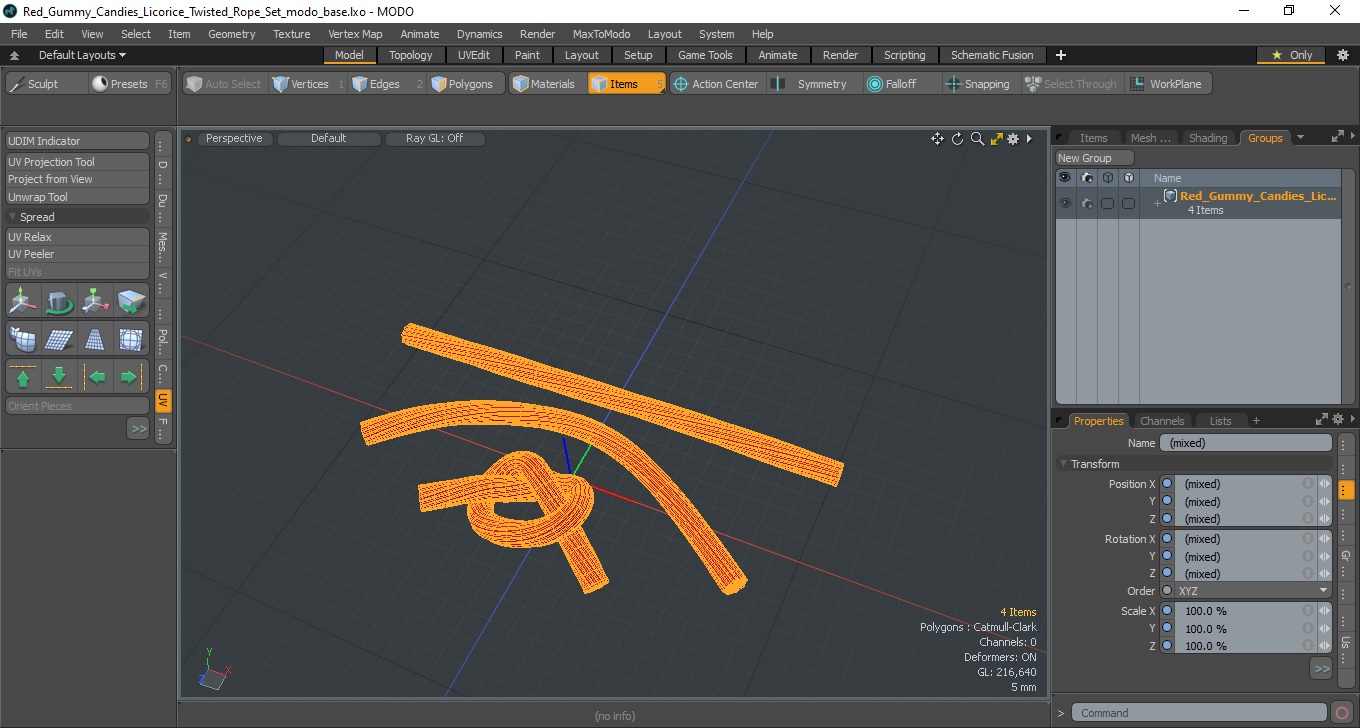
Task: Click the box with green arrow icon
Action: 131,300
